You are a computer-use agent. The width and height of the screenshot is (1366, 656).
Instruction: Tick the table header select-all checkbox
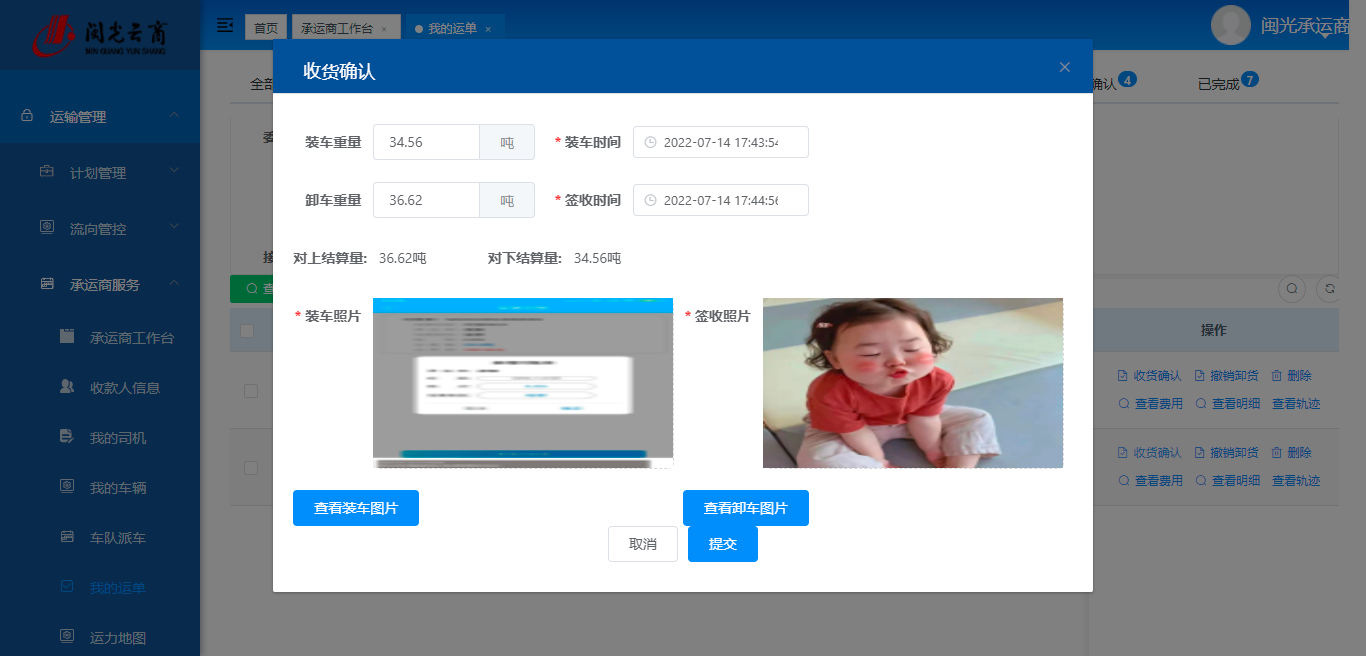tap(247, 331)
